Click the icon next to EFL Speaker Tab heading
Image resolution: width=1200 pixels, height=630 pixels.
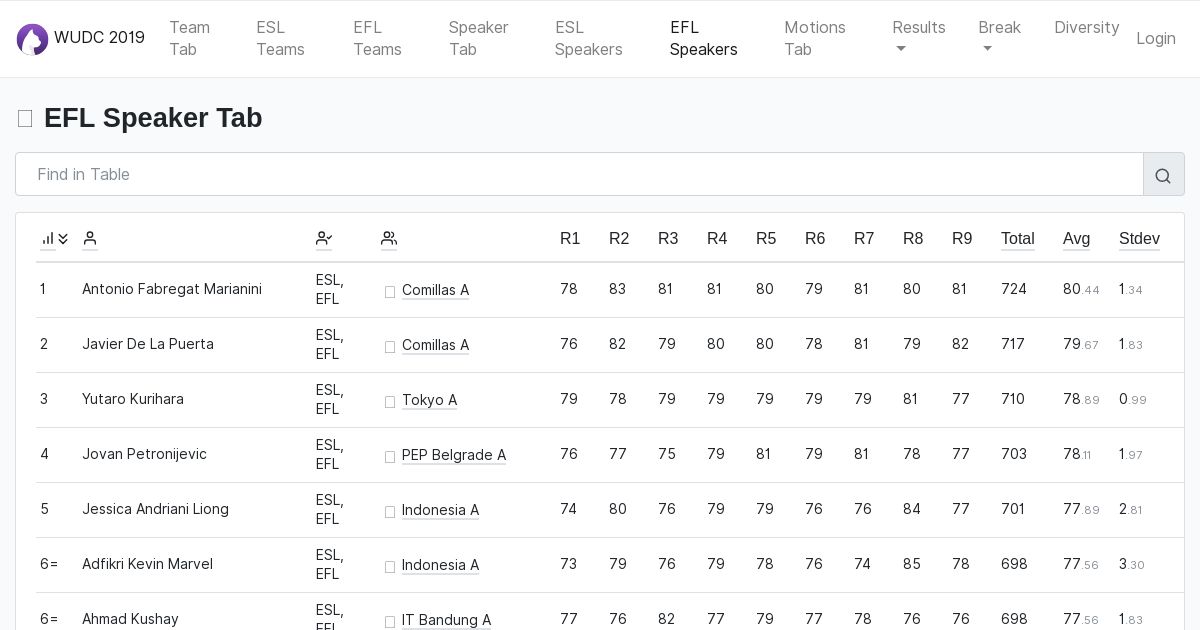[x=25, y=119]
